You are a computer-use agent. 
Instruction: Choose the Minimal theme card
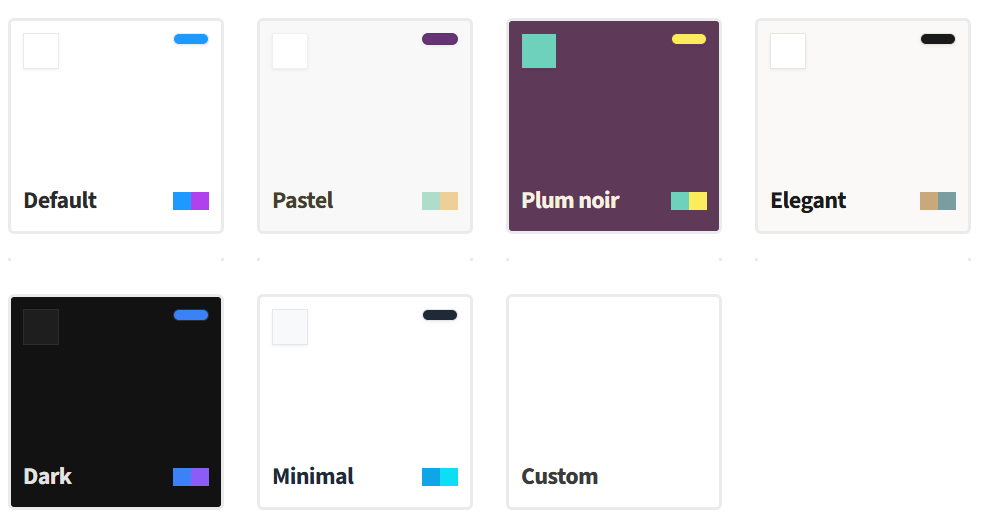coord(364,402)
